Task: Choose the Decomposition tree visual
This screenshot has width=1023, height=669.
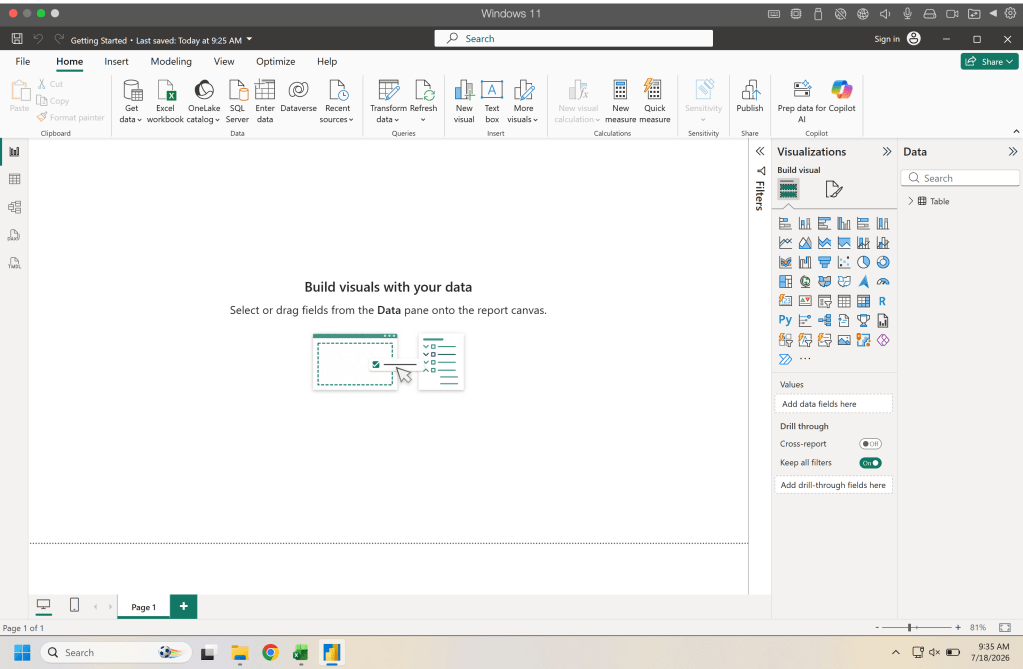Action: point(825,320)
